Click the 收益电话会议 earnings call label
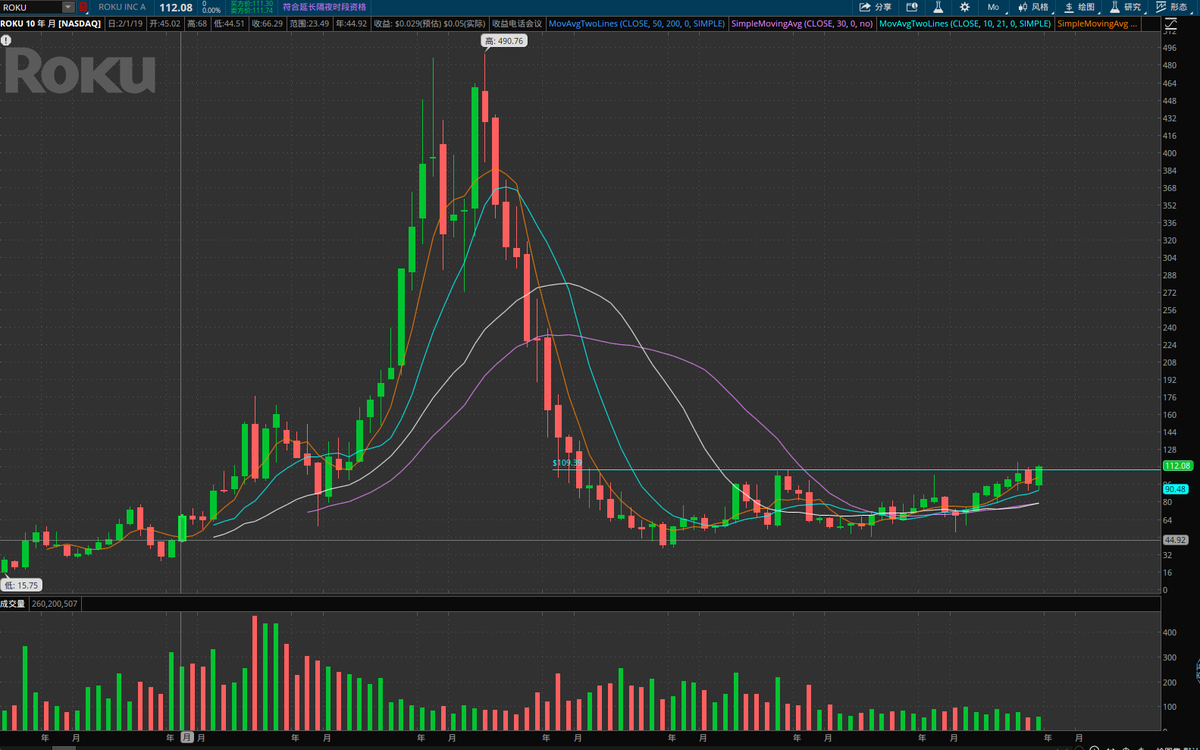Image resolution: width=1200 pixels, height=750 pixels. click(x=517, y=22)
